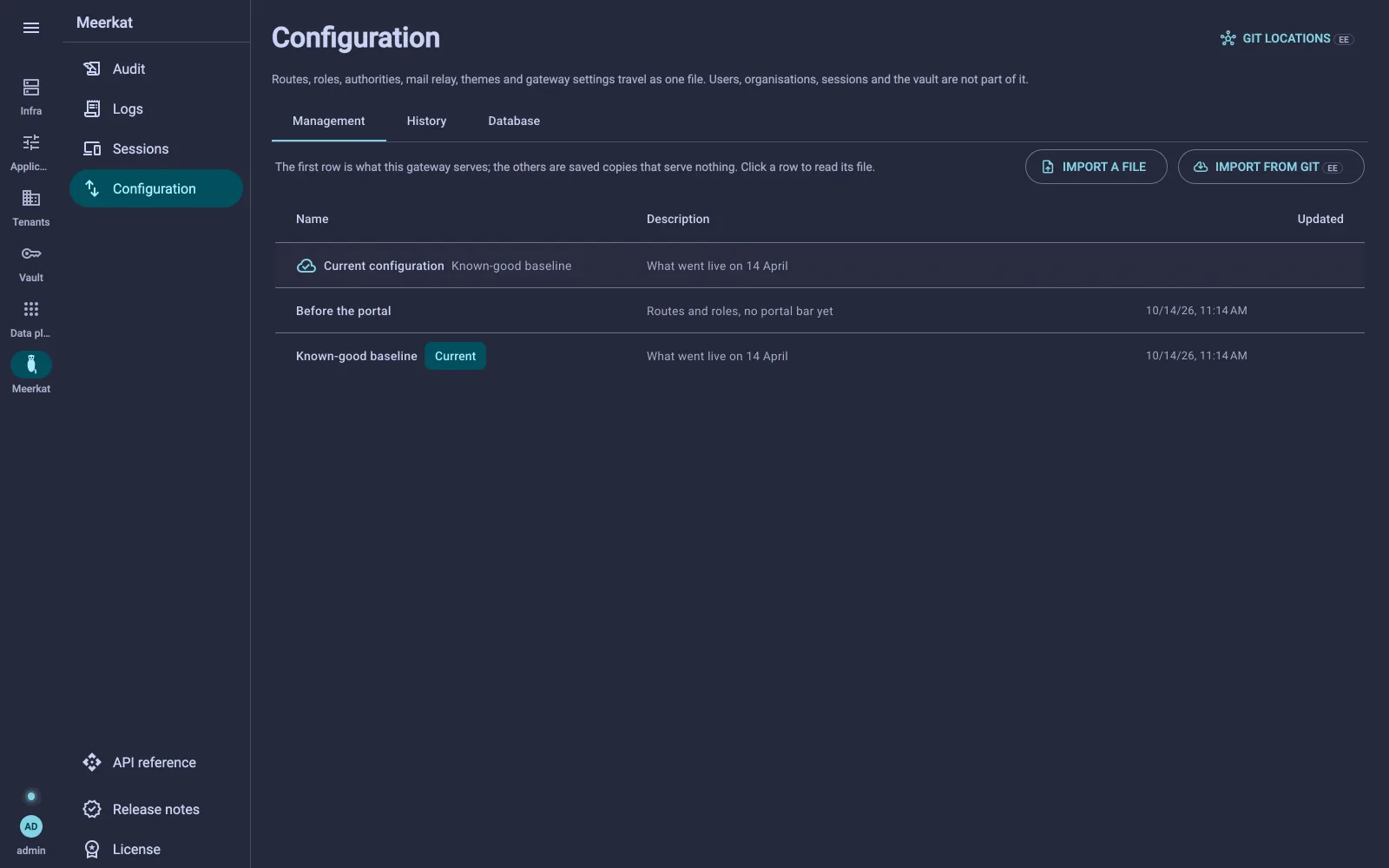This screenshot has height=868, width=1389.
Task: Open the Vault key icon
Action: 31,253
